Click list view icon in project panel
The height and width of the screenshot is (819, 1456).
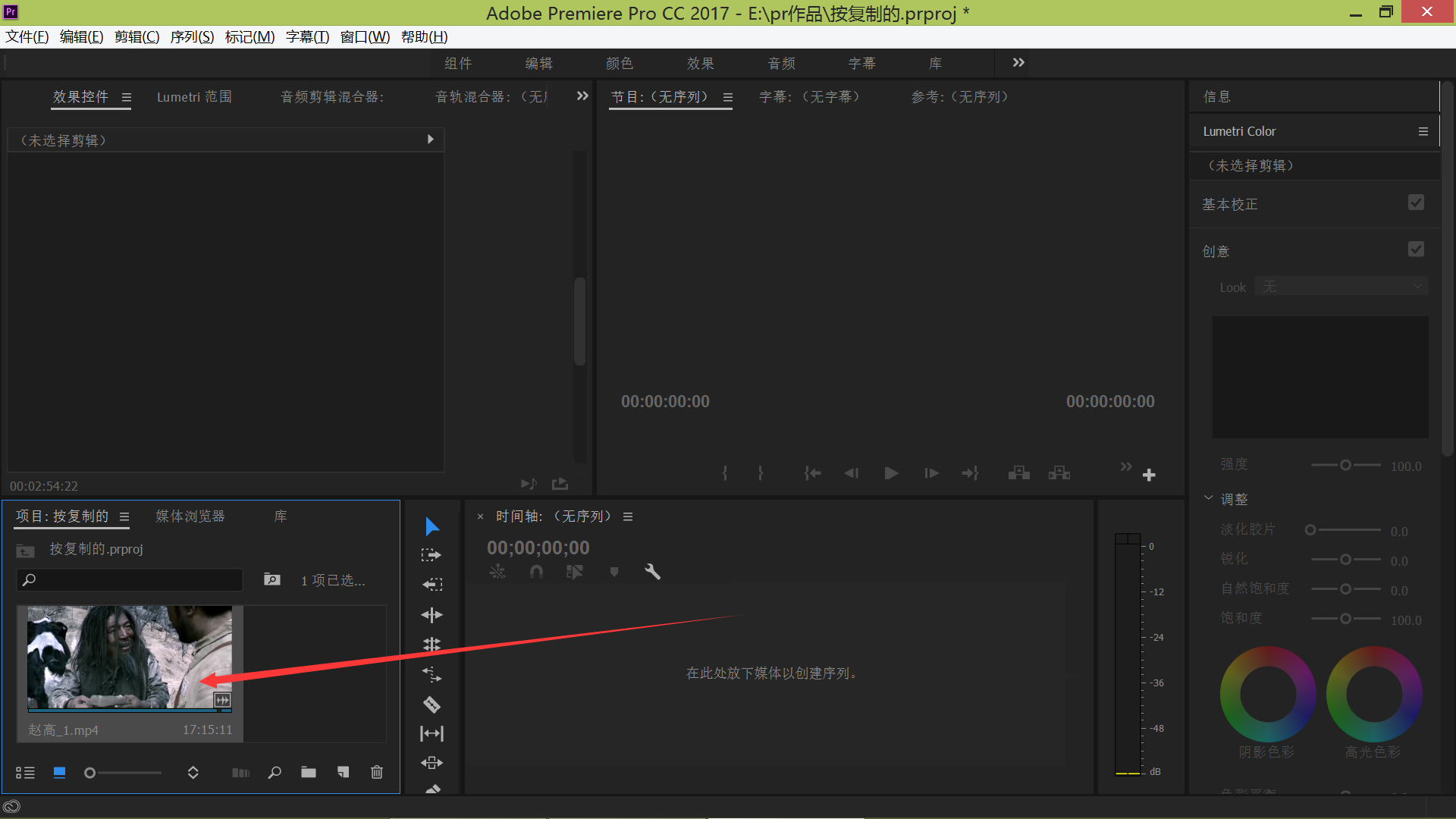25,773
